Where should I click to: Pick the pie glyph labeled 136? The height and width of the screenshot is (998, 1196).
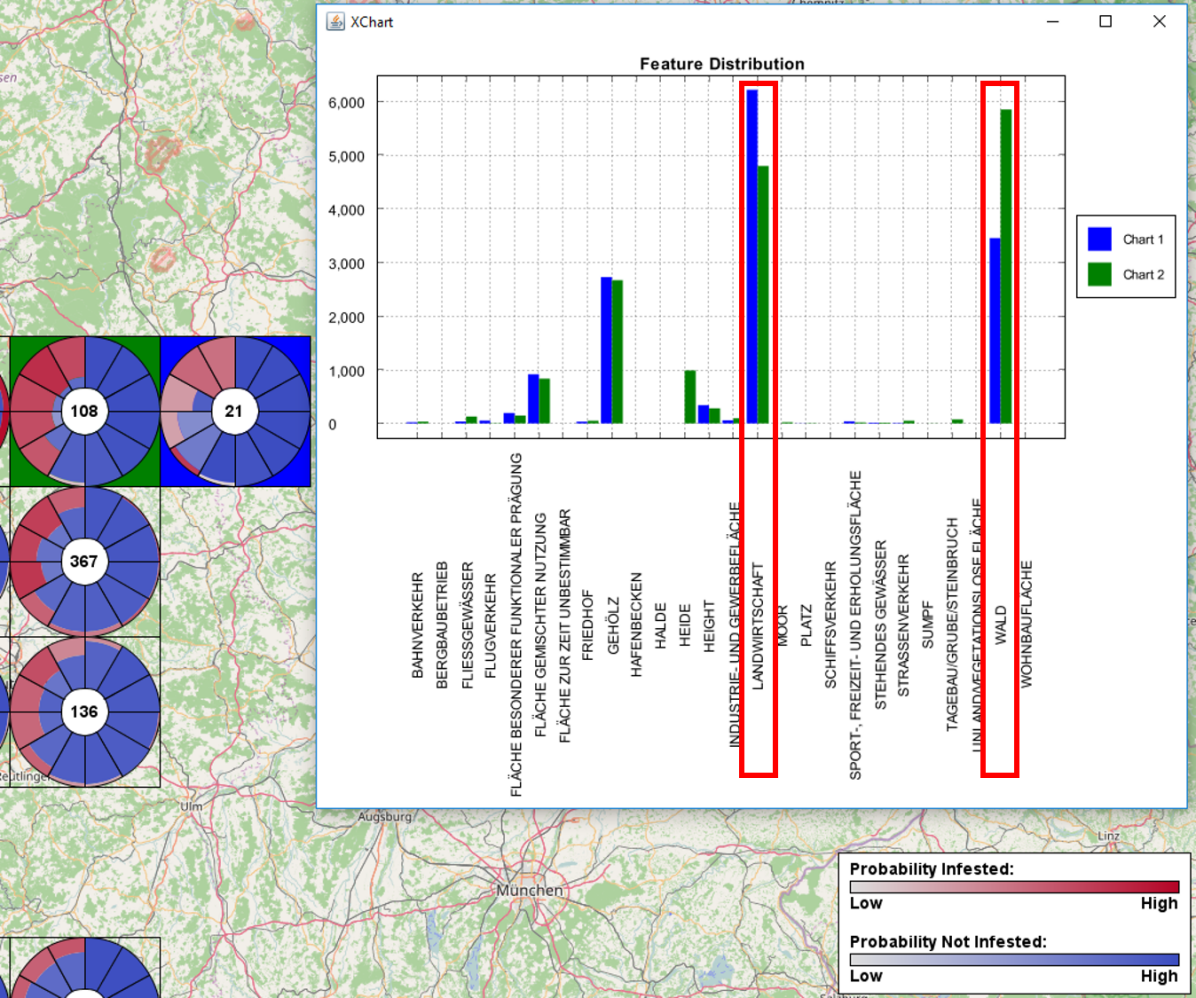[85, 711]
